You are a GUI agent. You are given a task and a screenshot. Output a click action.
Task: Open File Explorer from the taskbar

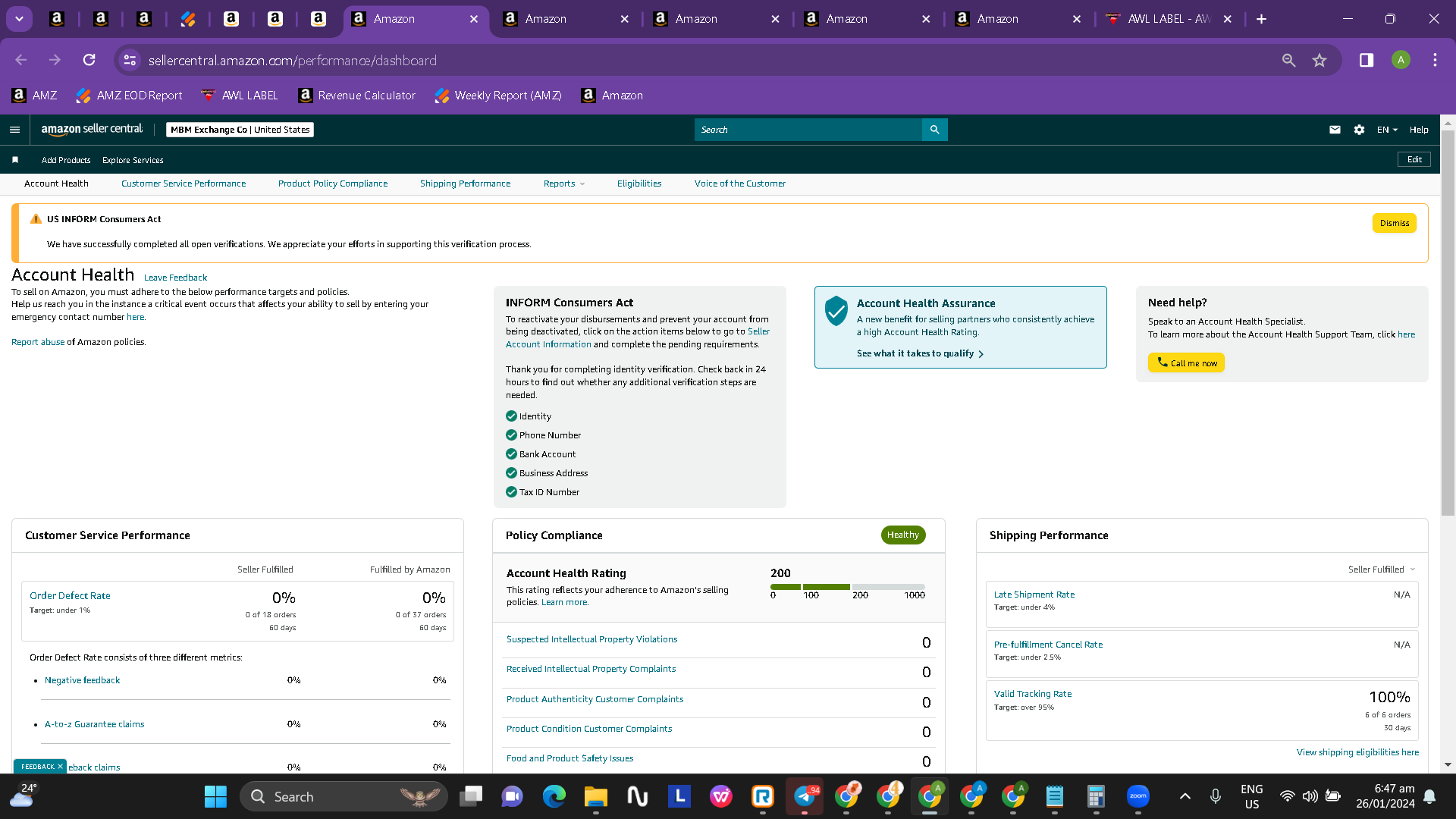pos(596,796)
